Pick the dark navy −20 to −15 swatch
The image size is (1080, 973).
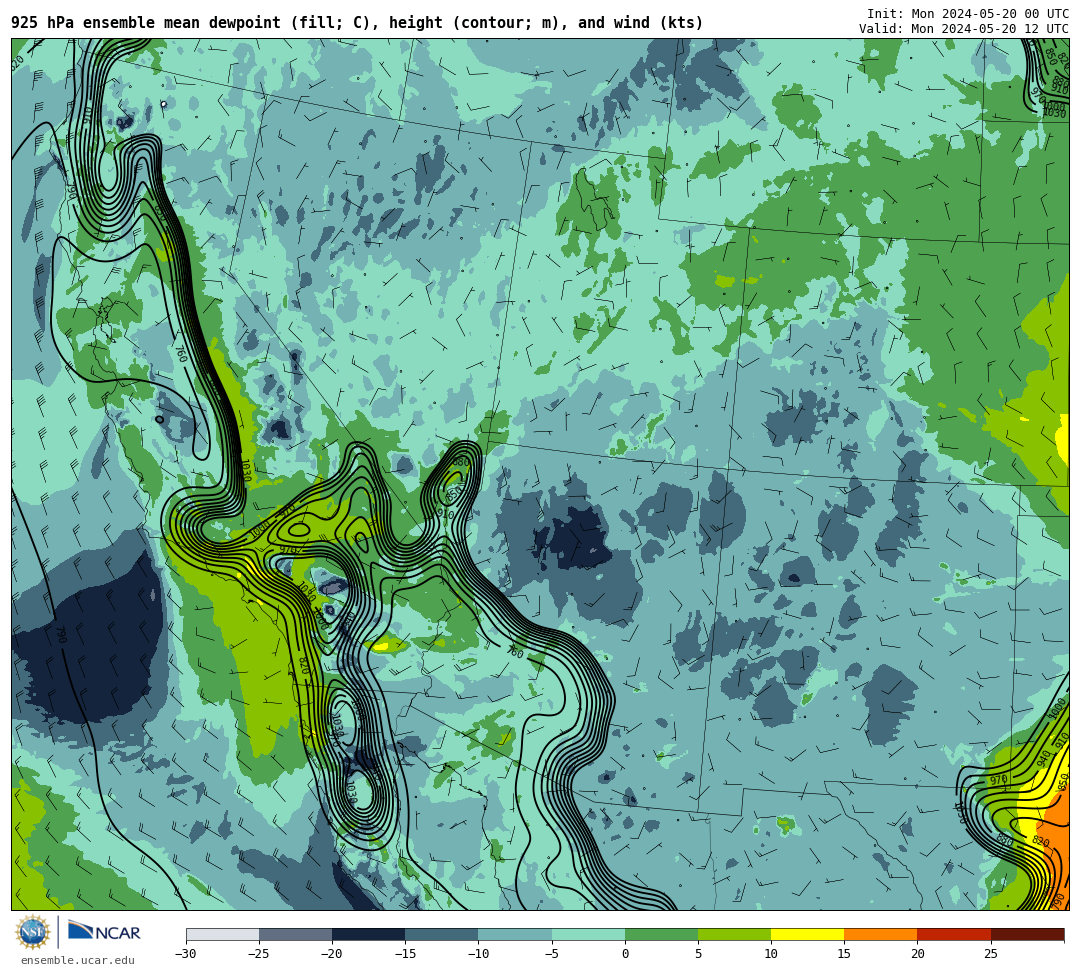[368, 934]
